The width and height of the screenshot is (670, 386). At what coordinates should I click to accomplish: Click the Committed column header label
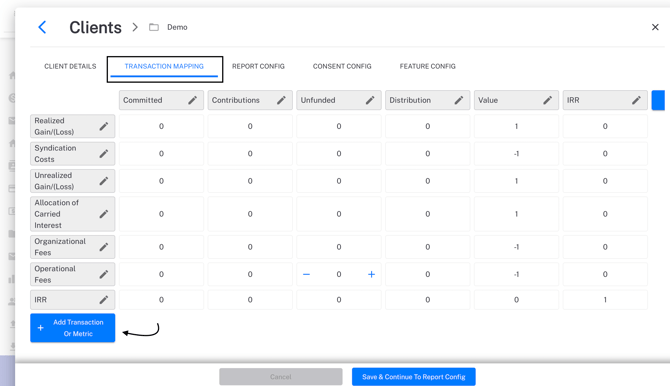pos(143,100)
